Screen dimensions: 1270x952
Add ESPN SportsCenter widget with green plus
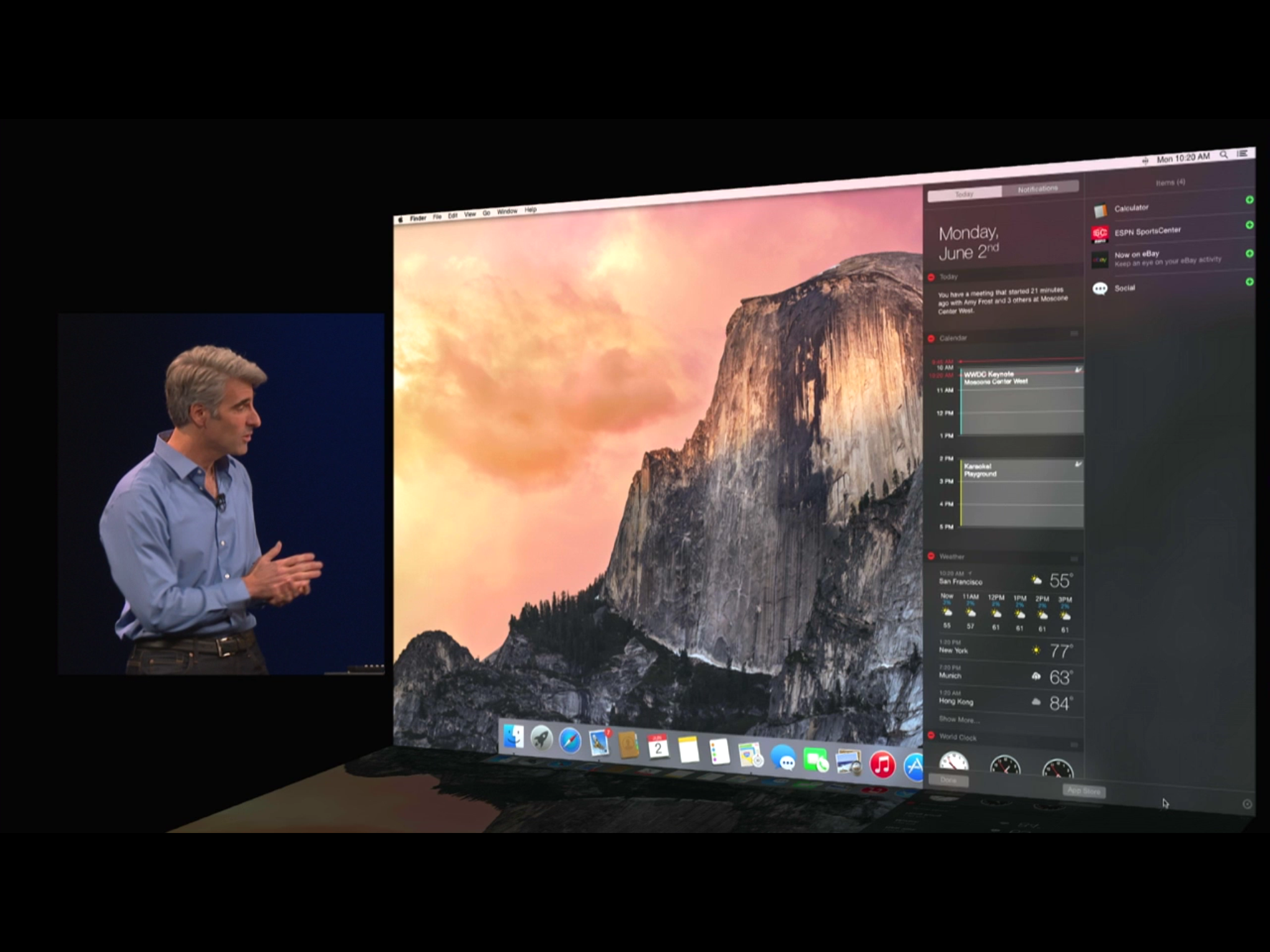click(x=1250, y=225)
